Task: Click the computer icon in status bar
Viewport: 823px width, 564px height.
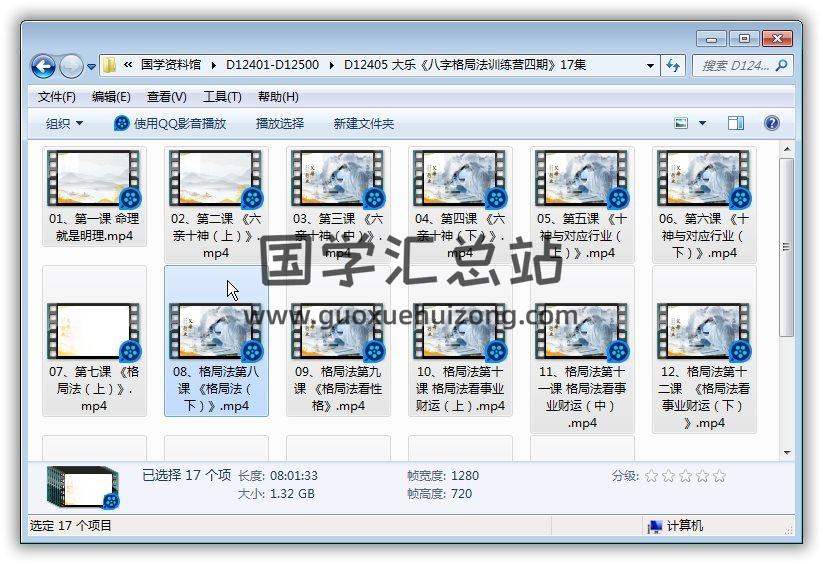Action: (x=654, y=526)
